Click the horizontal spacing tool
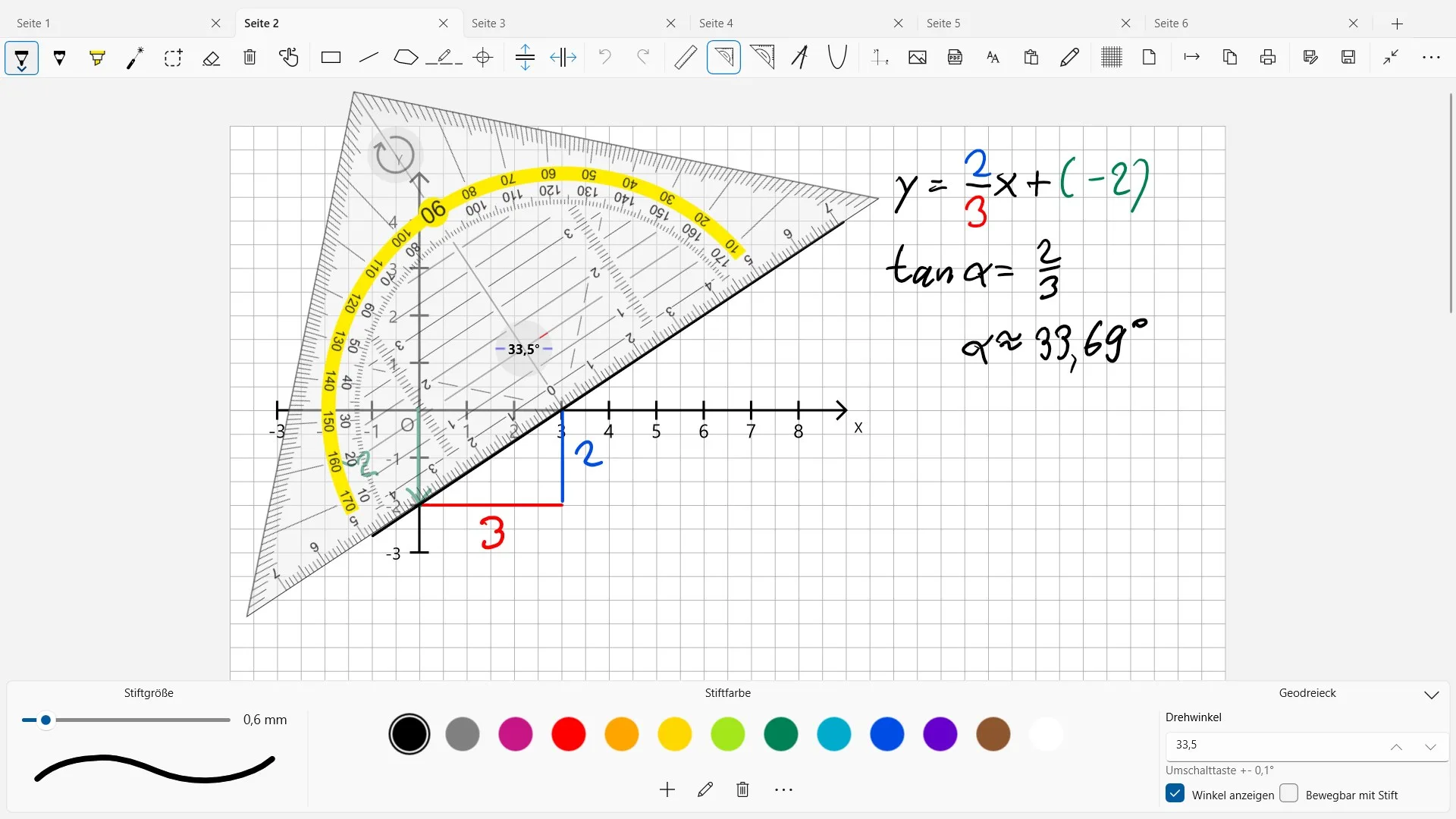This screenshot has height=819, width=1456. [x=563, y=58]
